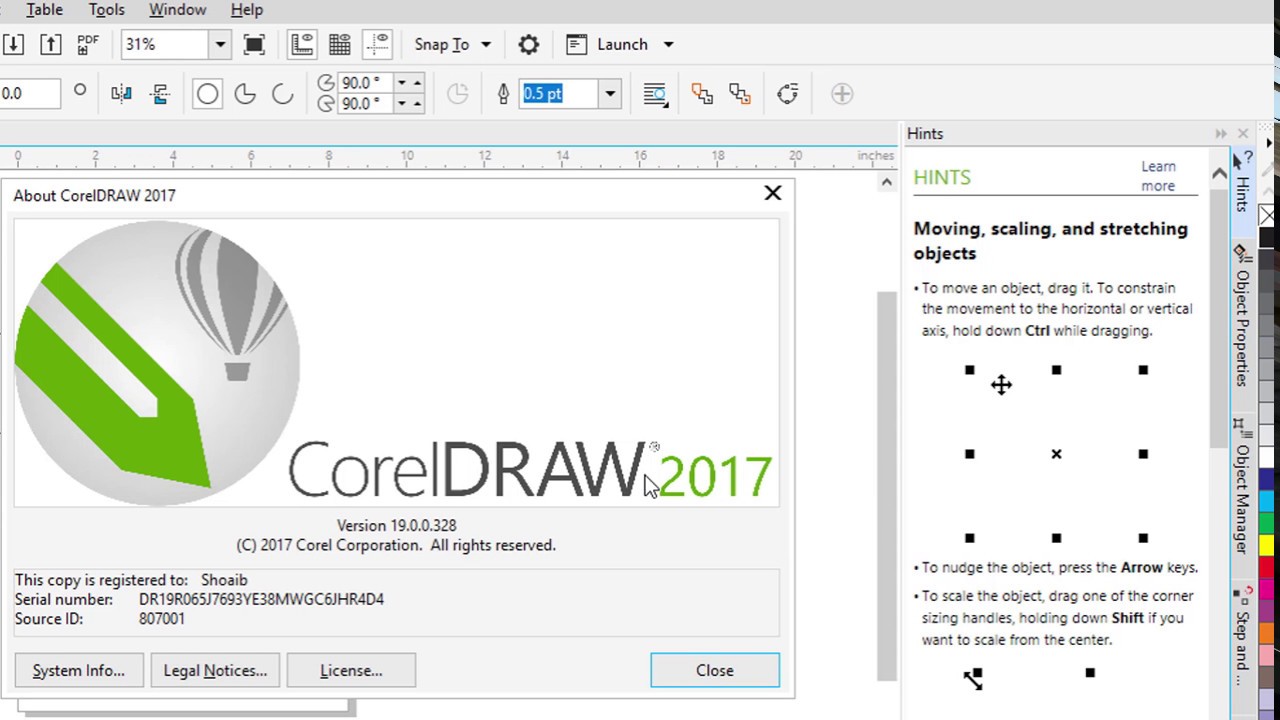This screenshot has height=720, width=1280.
Task: Switch to the Object Manager docker tab
Action: click(x=1242, y=487)
